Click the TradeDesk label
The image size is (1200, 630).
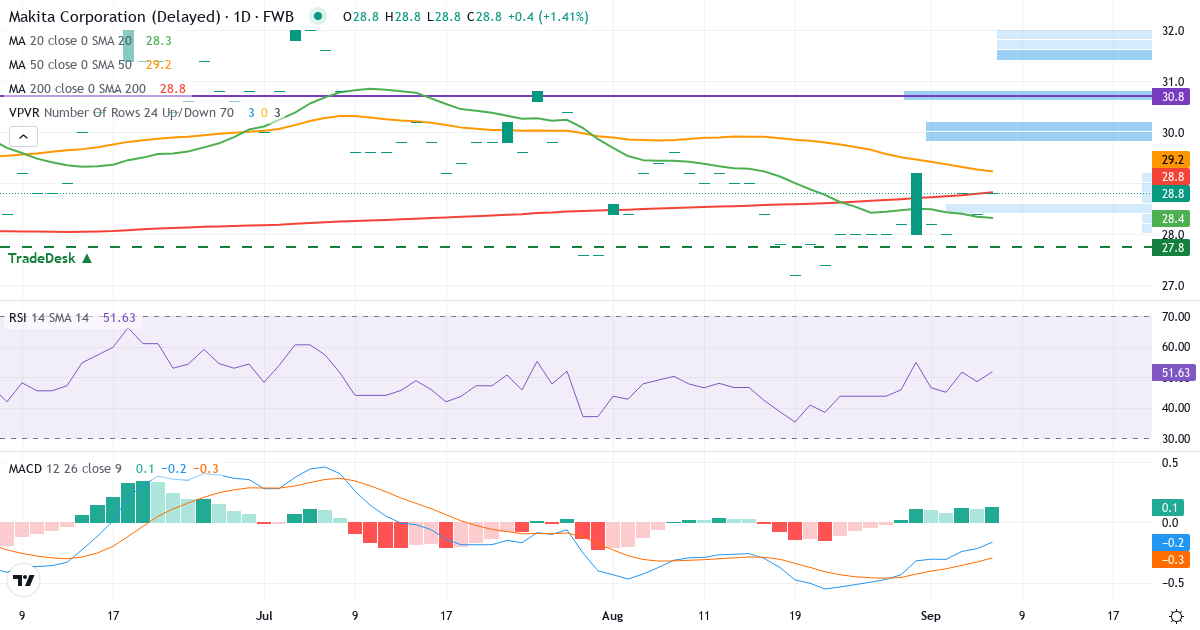pos(50,258)
